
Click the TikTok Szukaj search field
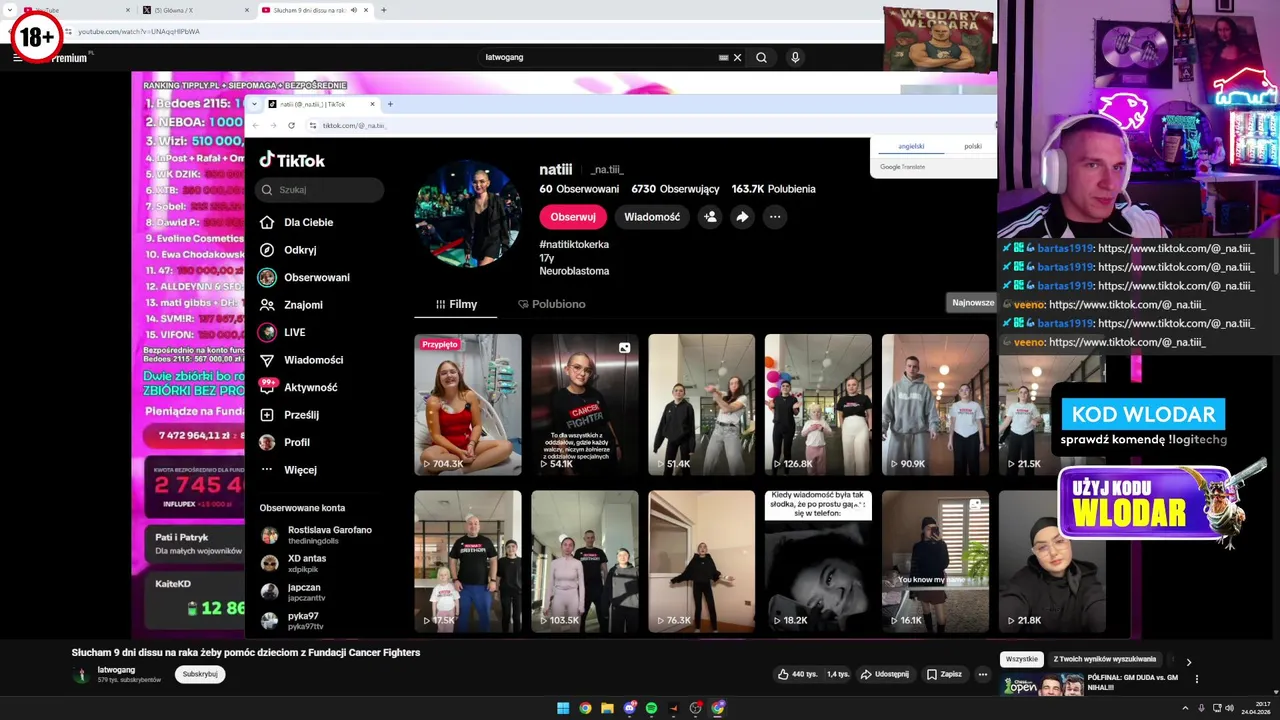click(x=320, y=190)
